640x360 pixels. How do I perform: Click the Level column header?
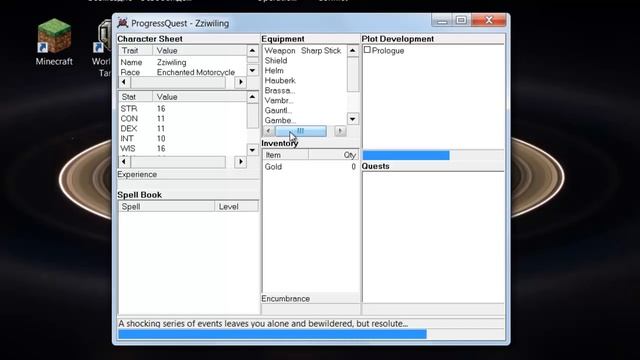[x=237, y=207]
